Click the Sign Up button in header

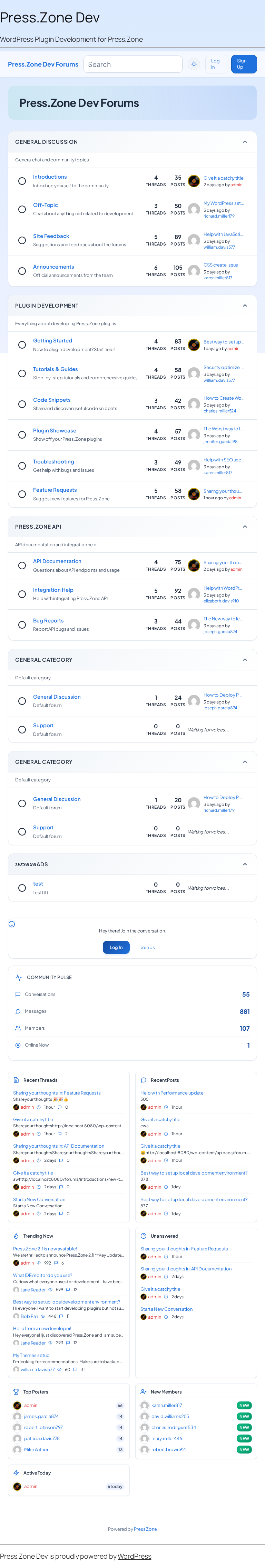[x=244, y=64]
